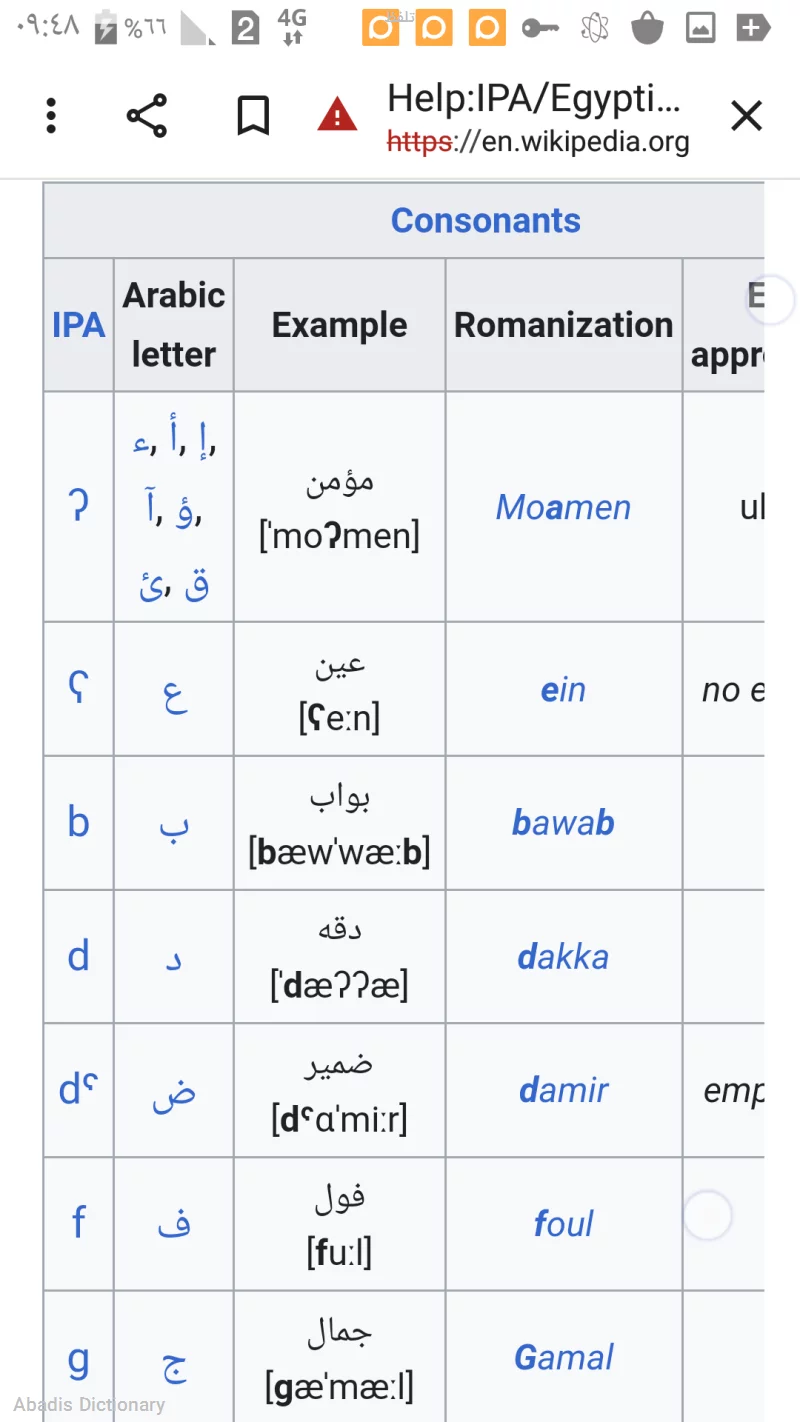Open the tag-with-plus notification icon
The height and width of the screenshot is (1422, 800).
click(x=753, y=27)
